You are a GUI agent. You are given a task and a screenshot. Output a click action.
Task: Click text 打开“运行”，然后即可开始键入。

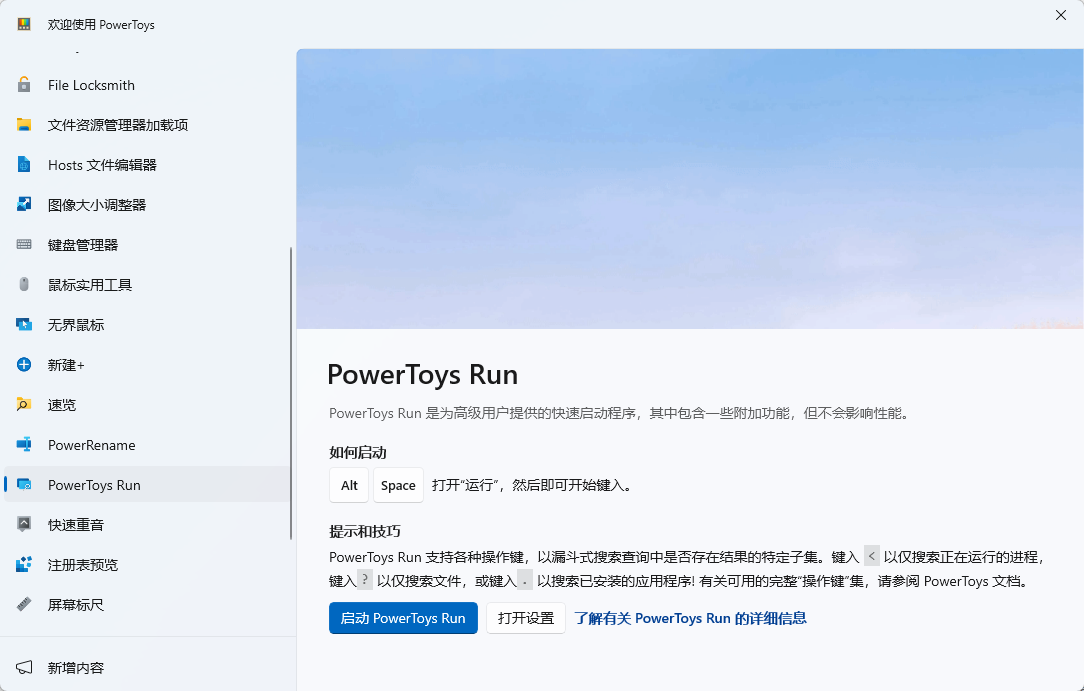pyautogui.click(x=532, y=485)
